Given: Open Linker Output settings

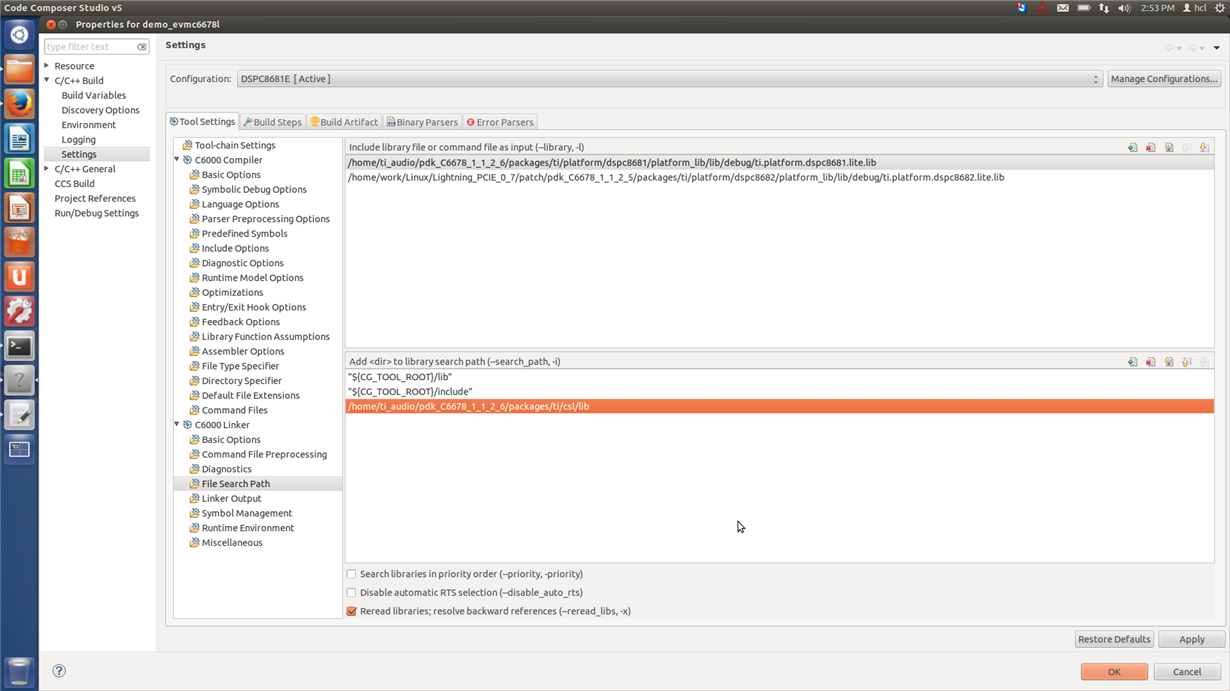Looking at the screenshot, I should 231,499.
